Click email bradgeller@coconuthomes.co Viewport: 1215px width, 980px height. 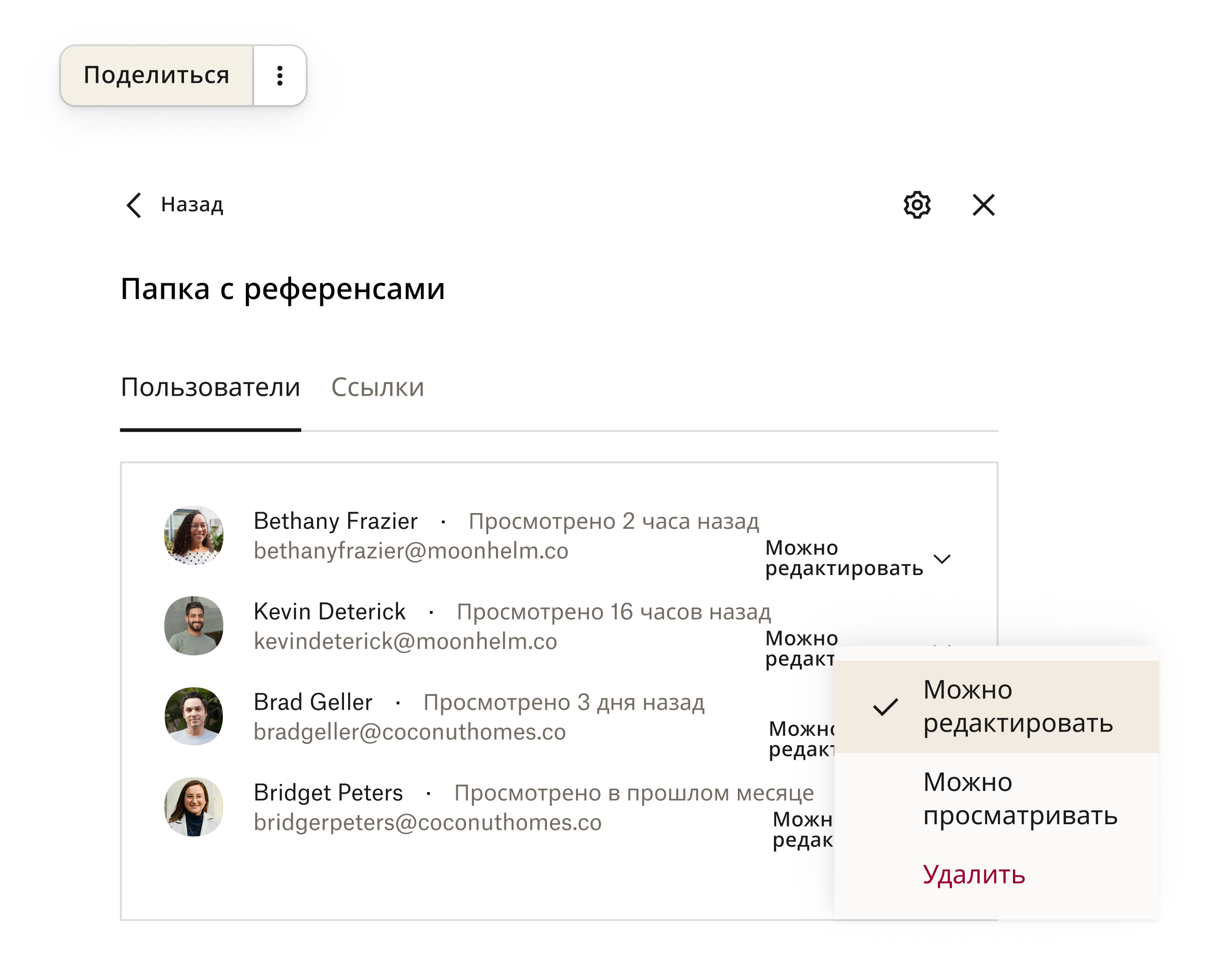tap(410, 732)
